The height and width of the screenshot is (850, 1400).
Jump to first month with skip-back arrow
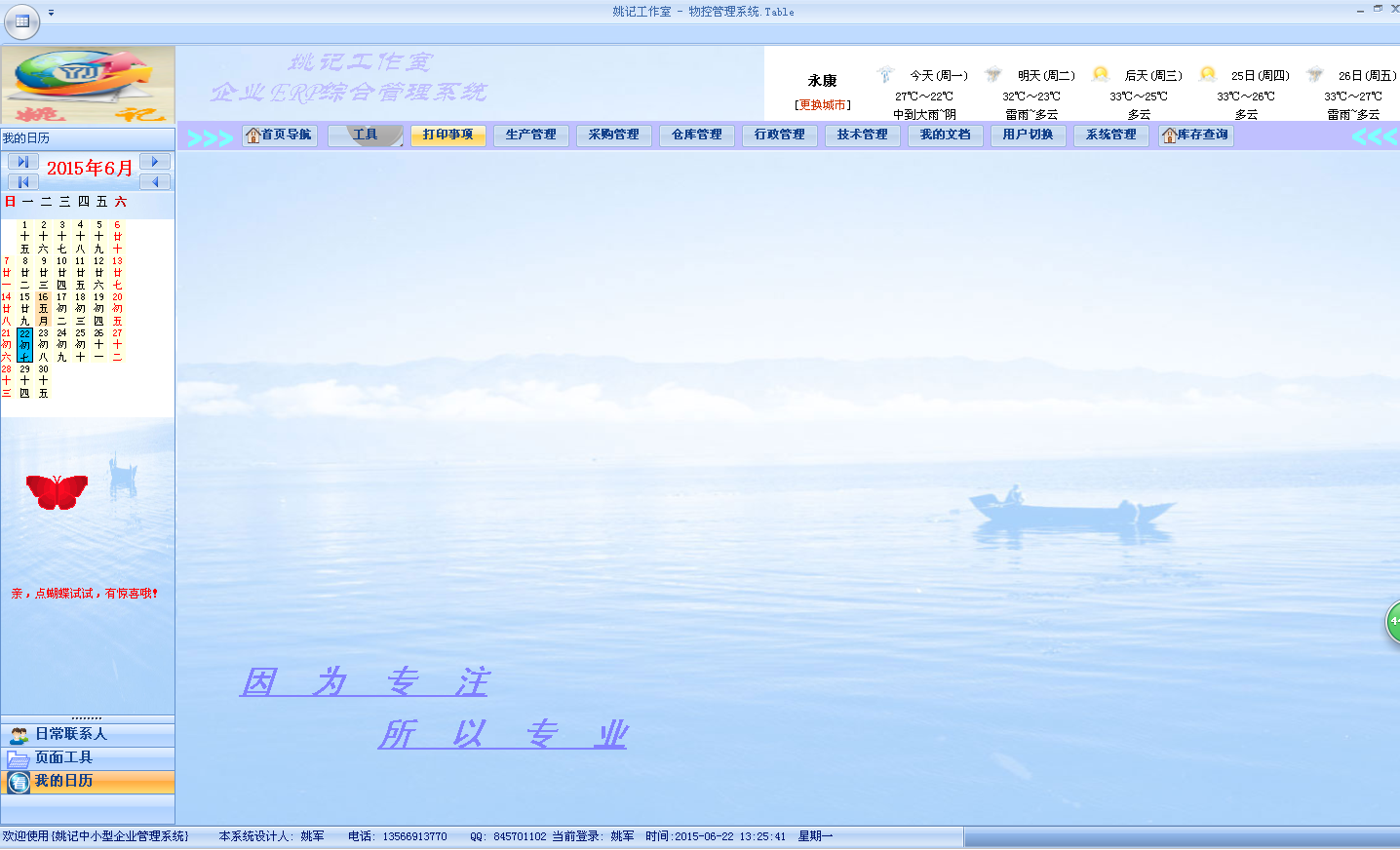click(22, 182)
